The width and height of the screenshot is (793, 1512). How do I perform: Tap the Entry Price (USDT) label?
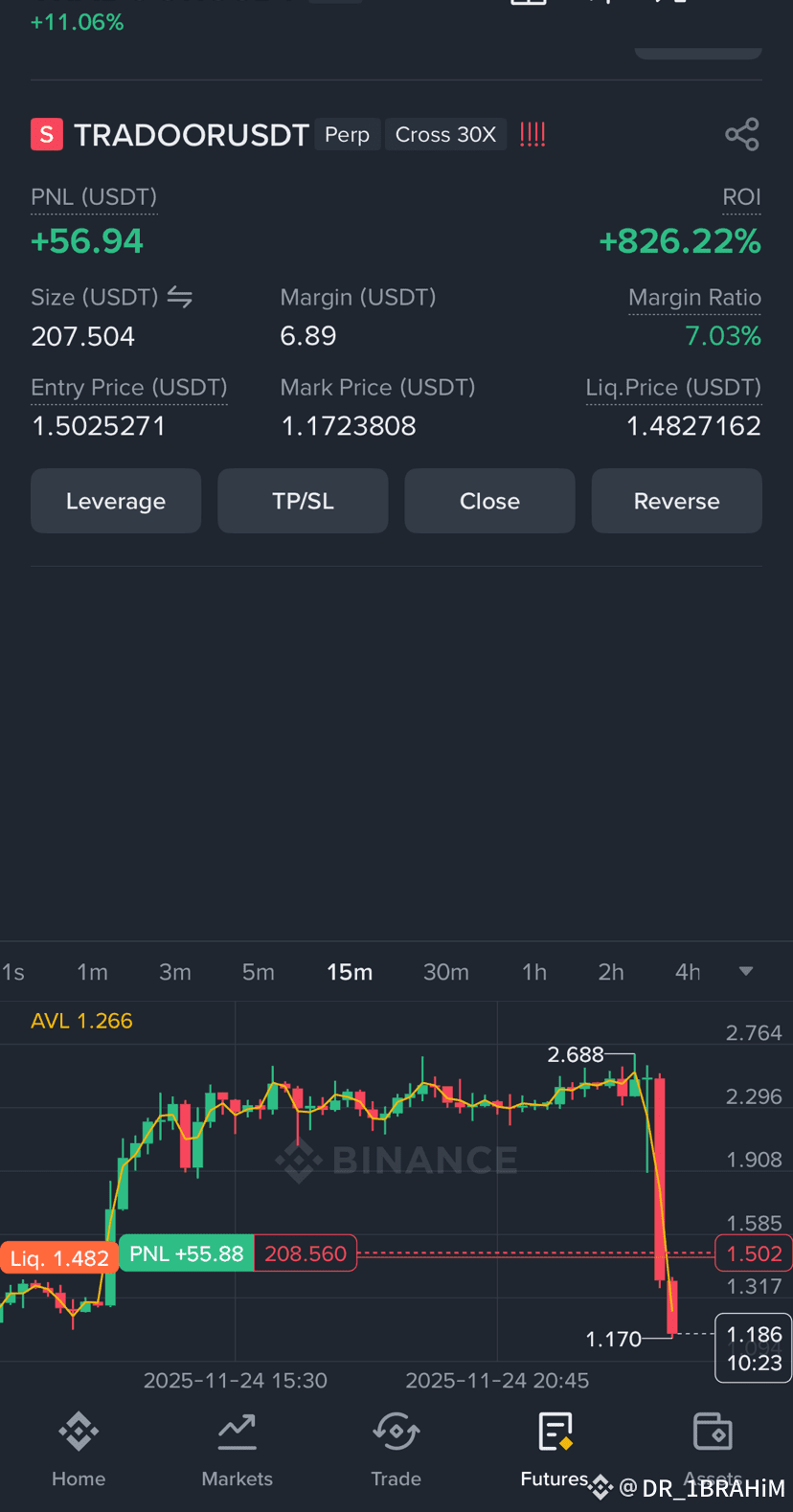129,388
